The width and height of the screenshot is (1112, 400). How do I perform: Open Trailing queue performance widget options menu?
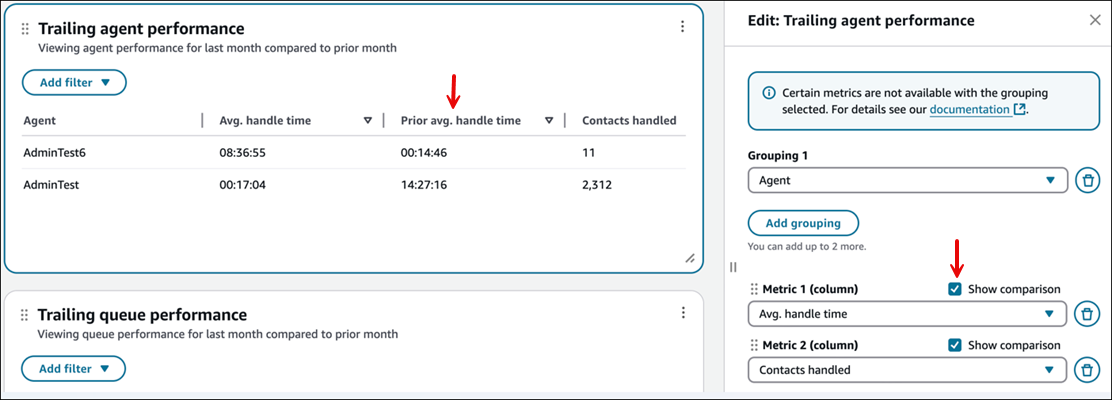pyautogui.click(x=682, y=313)
